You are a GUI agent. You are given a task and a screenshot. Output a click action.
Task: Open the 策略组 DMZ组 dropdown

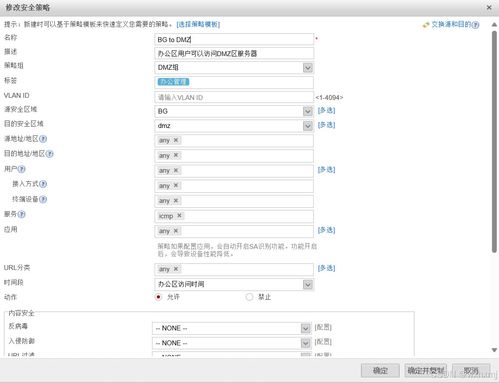[308, 68]
